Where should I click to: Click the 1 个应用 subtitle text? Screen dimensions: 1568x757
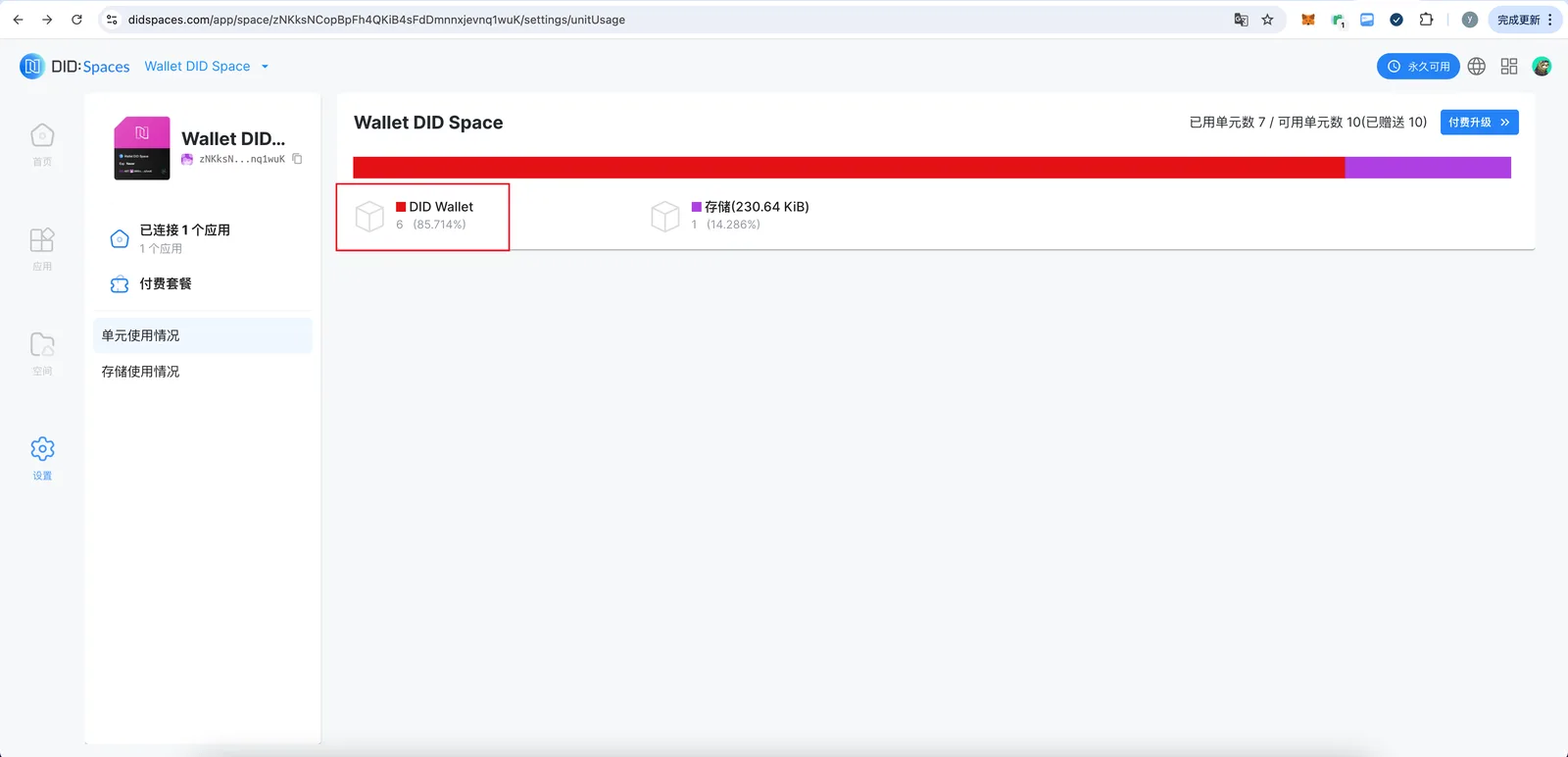coord(161,249)
